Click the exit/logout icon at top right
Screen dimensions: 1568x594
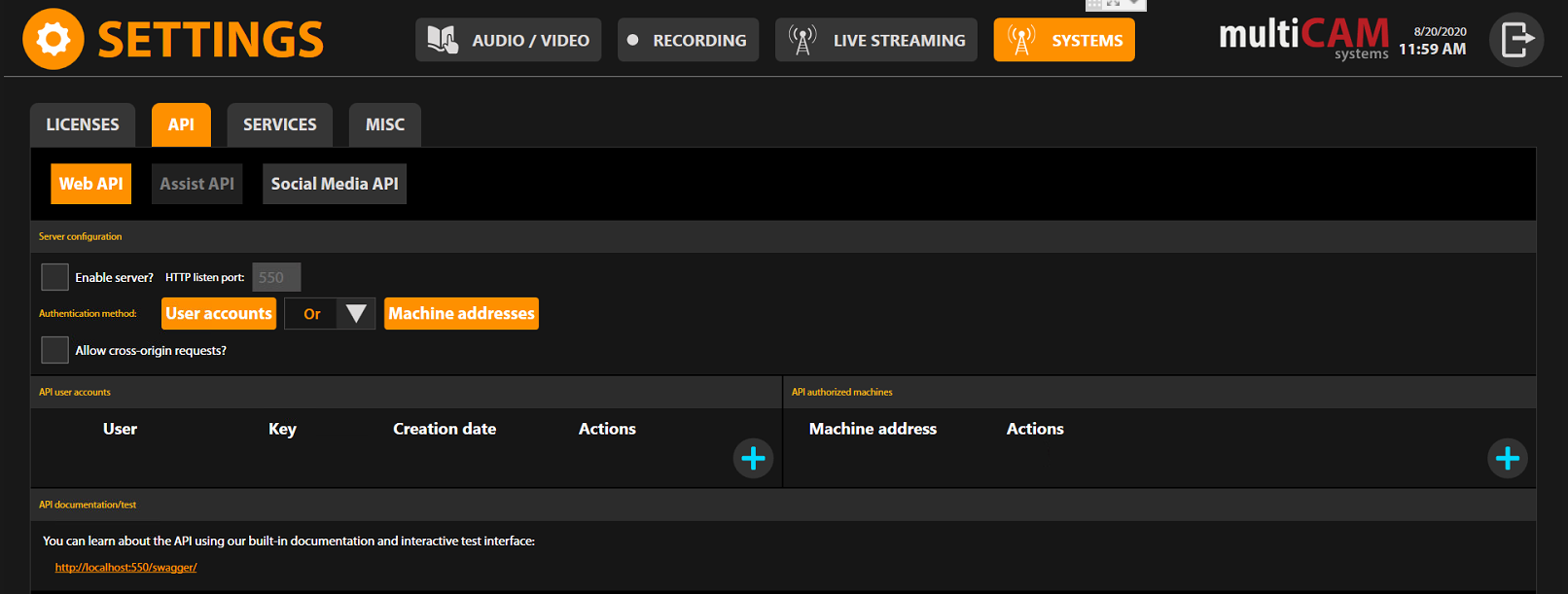click(1515, 40)
